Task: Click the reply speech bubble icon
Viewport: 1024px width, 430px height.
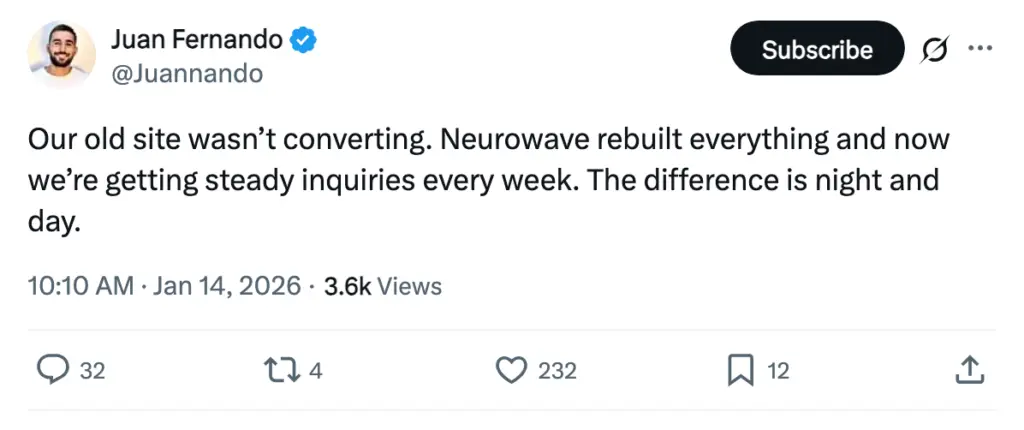Action: (52, 371)
